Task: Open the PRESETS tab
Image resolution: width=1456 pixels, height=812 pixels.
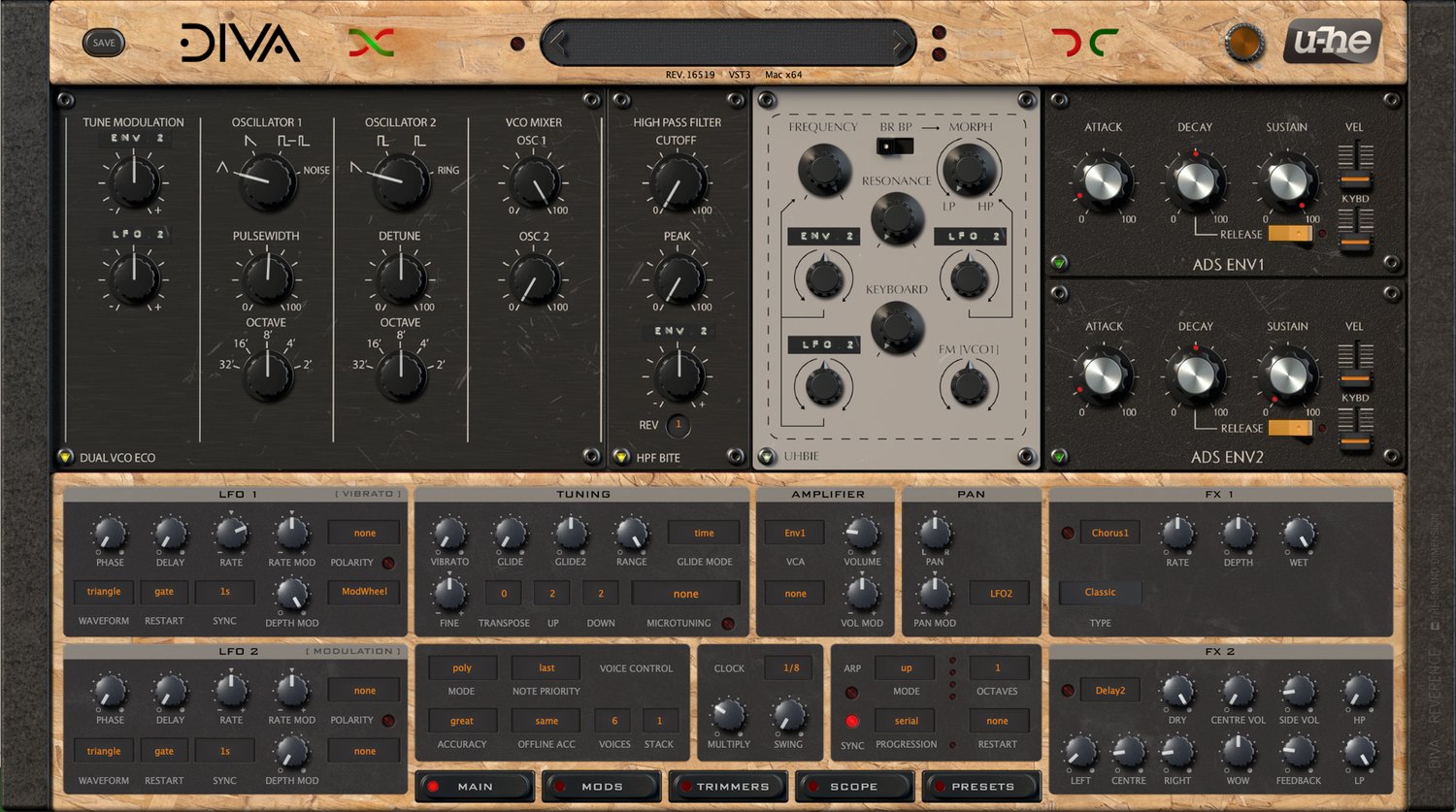Action: pyautogui.click(x=982, y=786)
